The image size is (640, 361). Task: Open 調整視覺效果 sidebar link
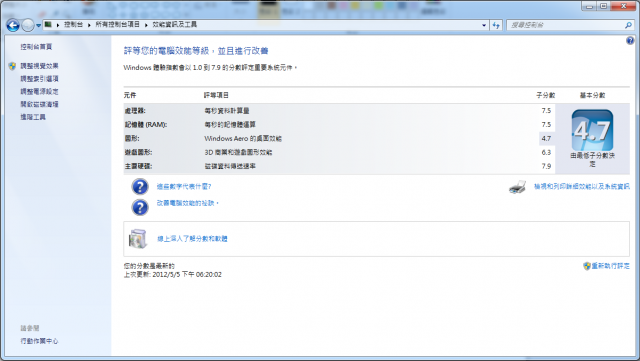coord(40,66)
